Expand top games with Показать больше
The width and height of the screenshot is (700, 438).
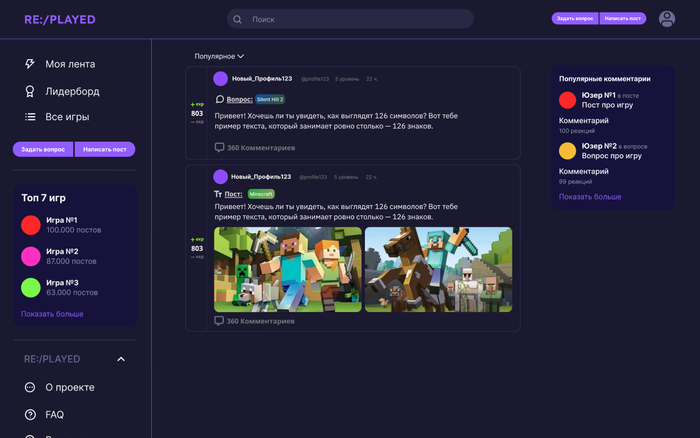click(x=52, y=314)
